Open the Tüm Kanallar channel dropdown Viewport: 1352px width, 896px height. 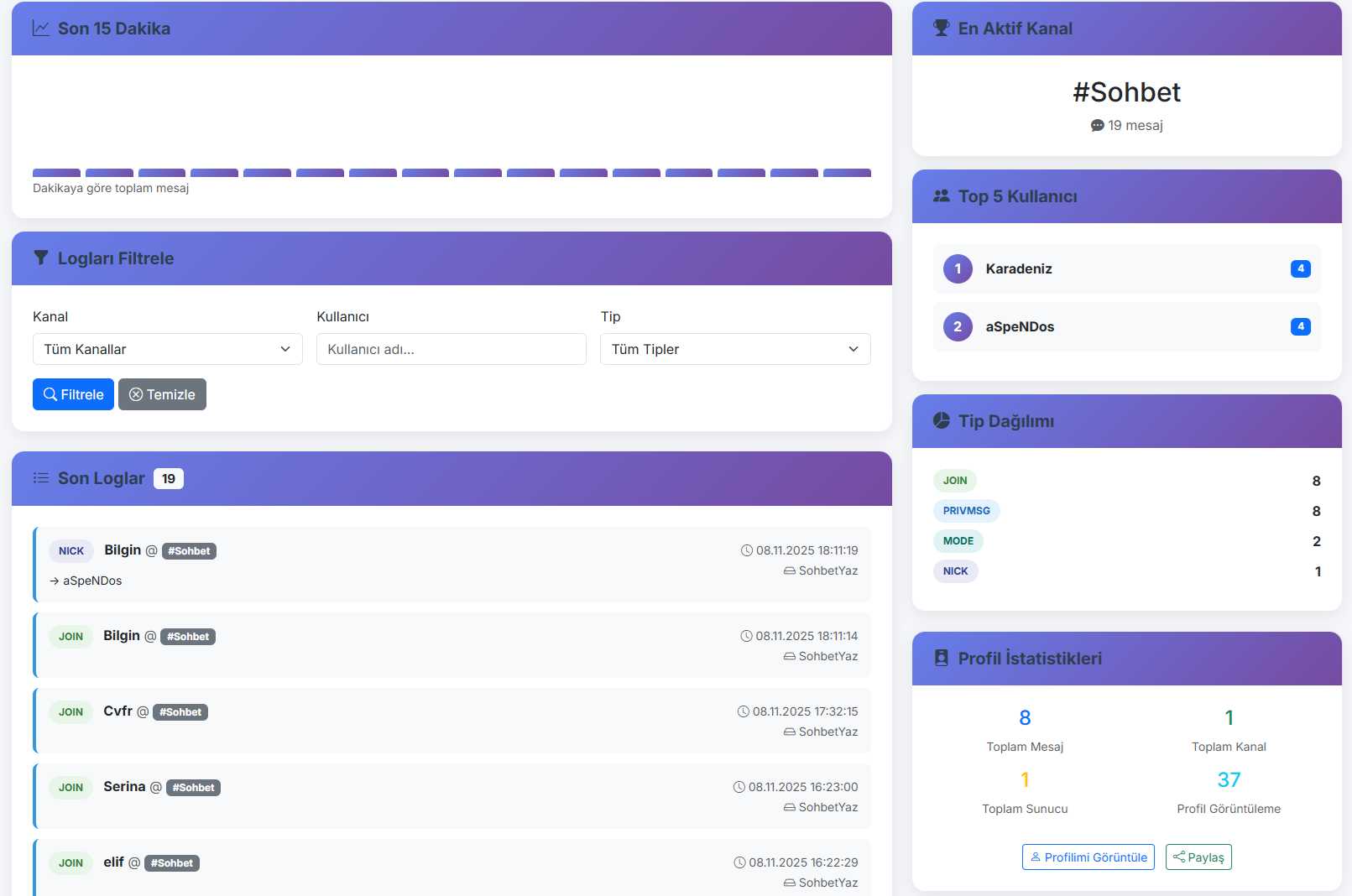click(168, 349)
